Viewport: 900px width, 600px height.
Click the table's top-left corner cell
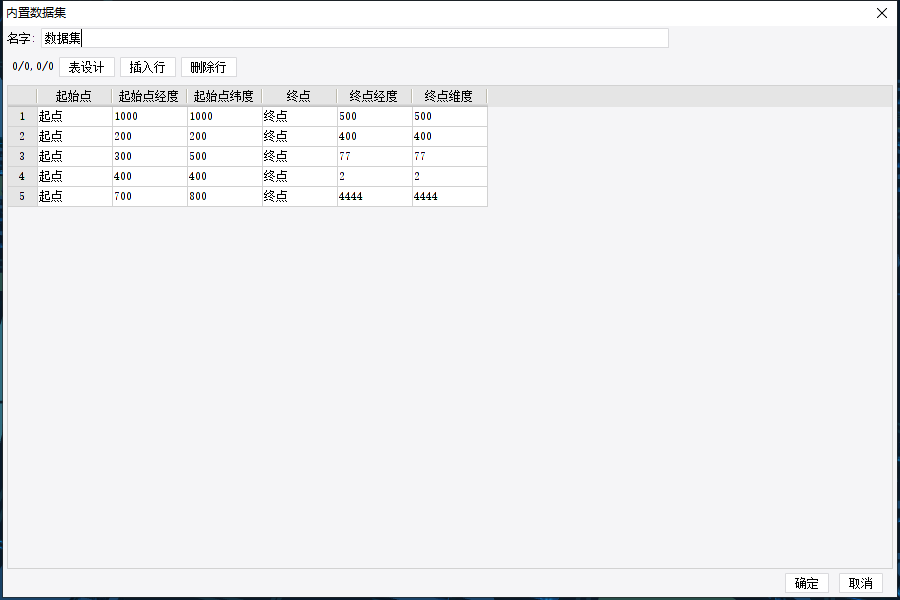point(22,96)
